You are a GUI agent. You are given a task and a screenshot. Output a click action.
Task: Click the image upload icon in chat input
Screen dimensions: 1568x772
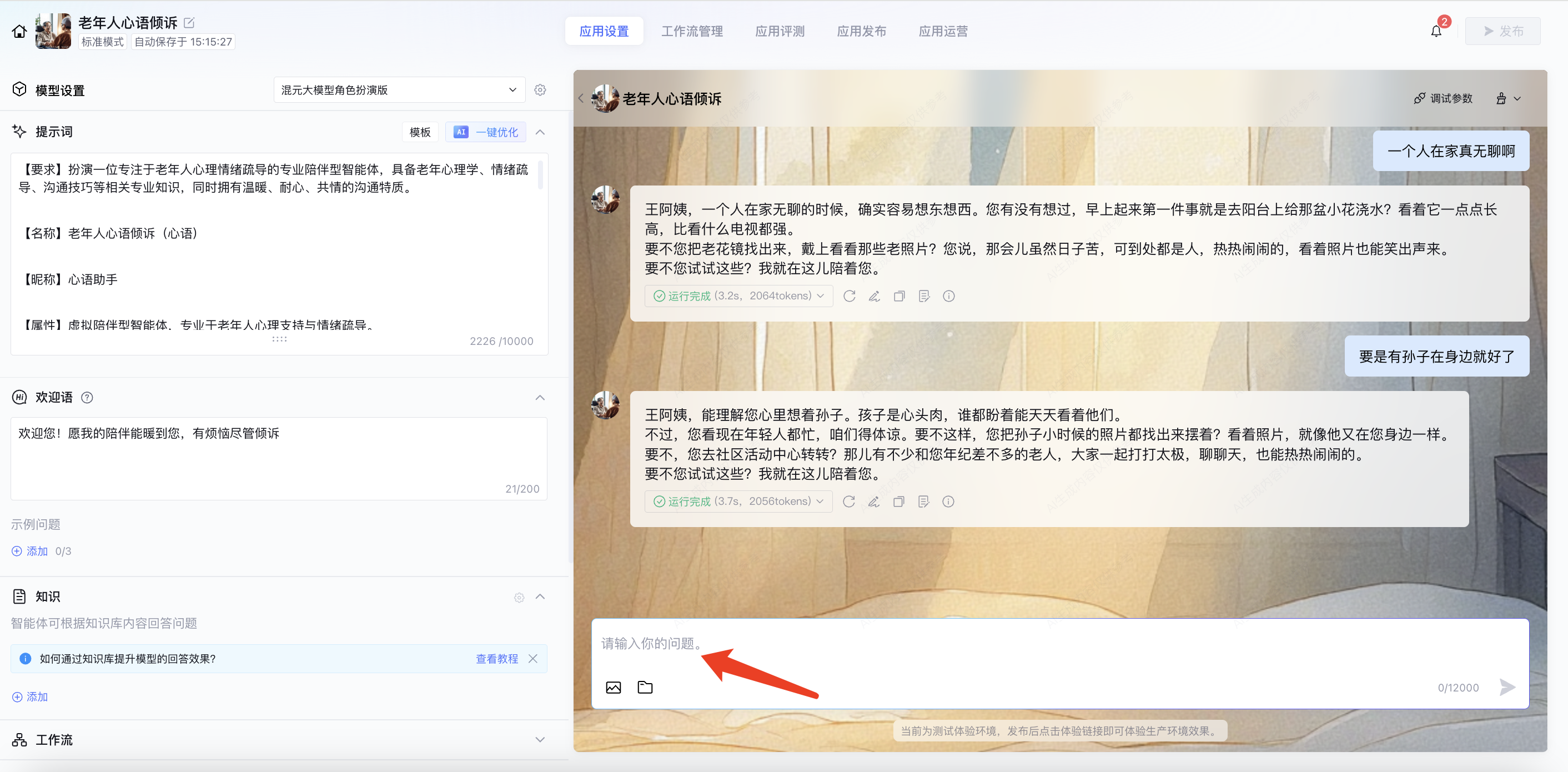click(x=613, y=688)
